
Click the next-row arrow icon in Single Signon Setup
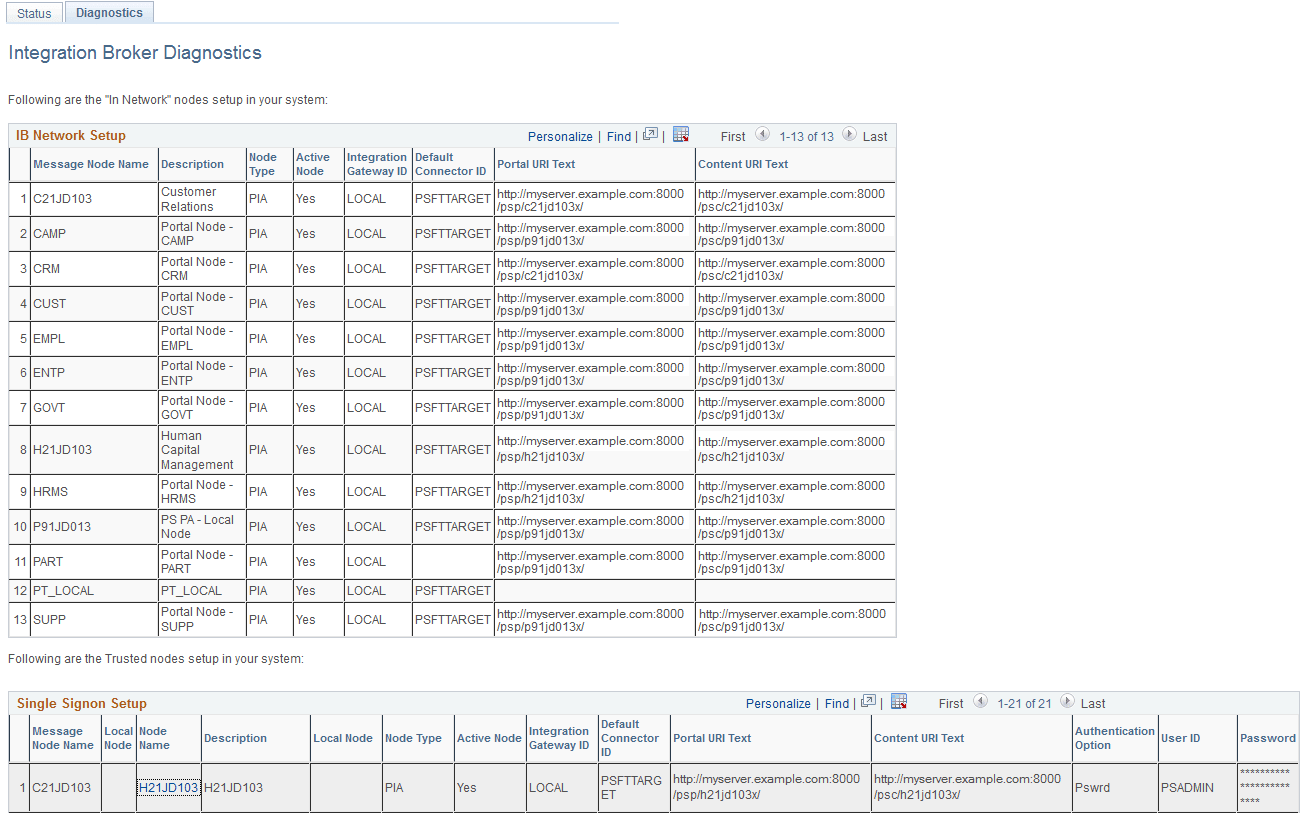pyautogui.click(x=1066, y=703)
